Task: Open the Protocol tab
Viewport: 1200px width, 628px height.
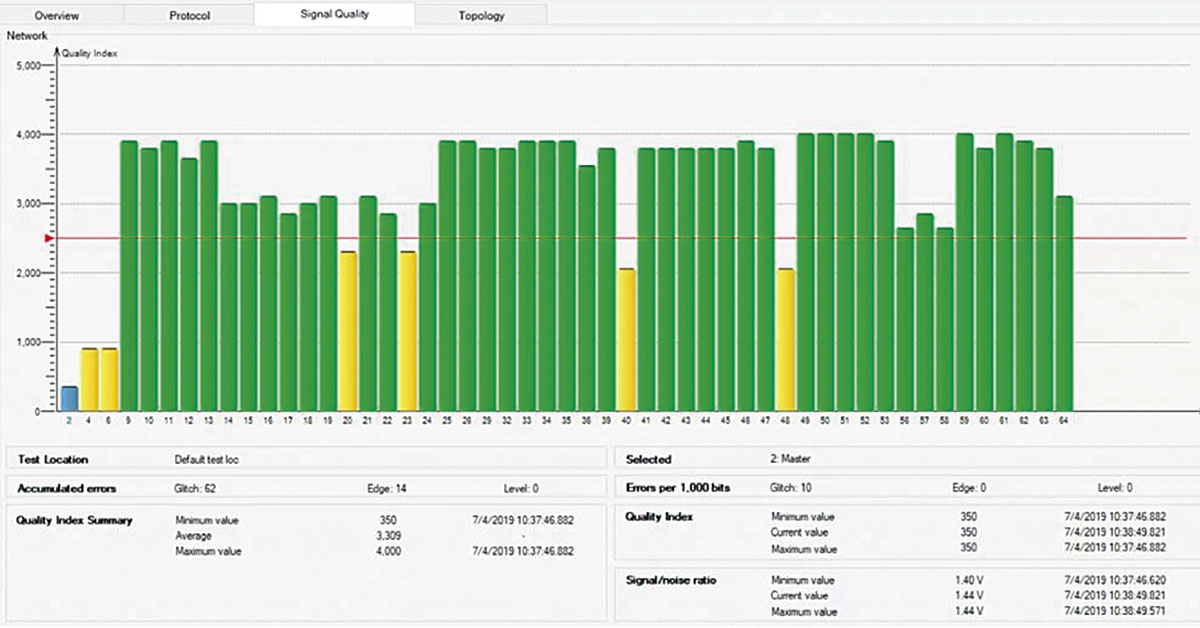Action: pyautogui.click(x=189, y=15)
